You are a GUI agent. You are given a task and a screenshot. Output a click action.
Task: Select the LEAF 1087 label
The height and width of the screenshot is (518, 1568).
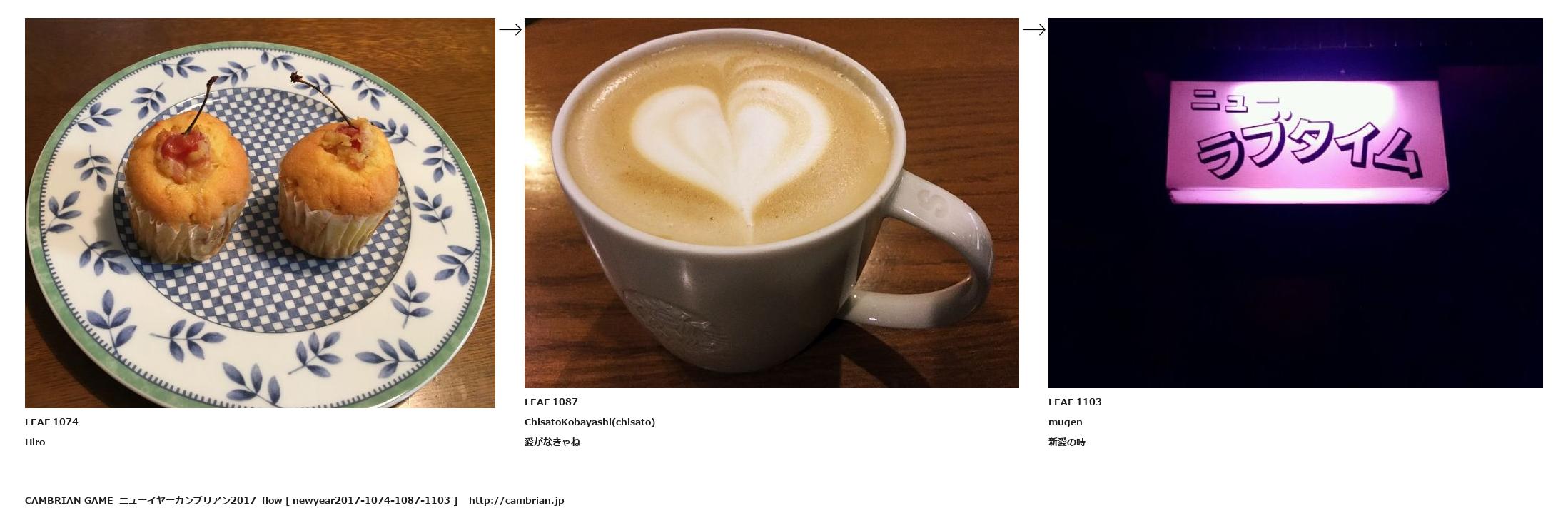click(551, 402)
